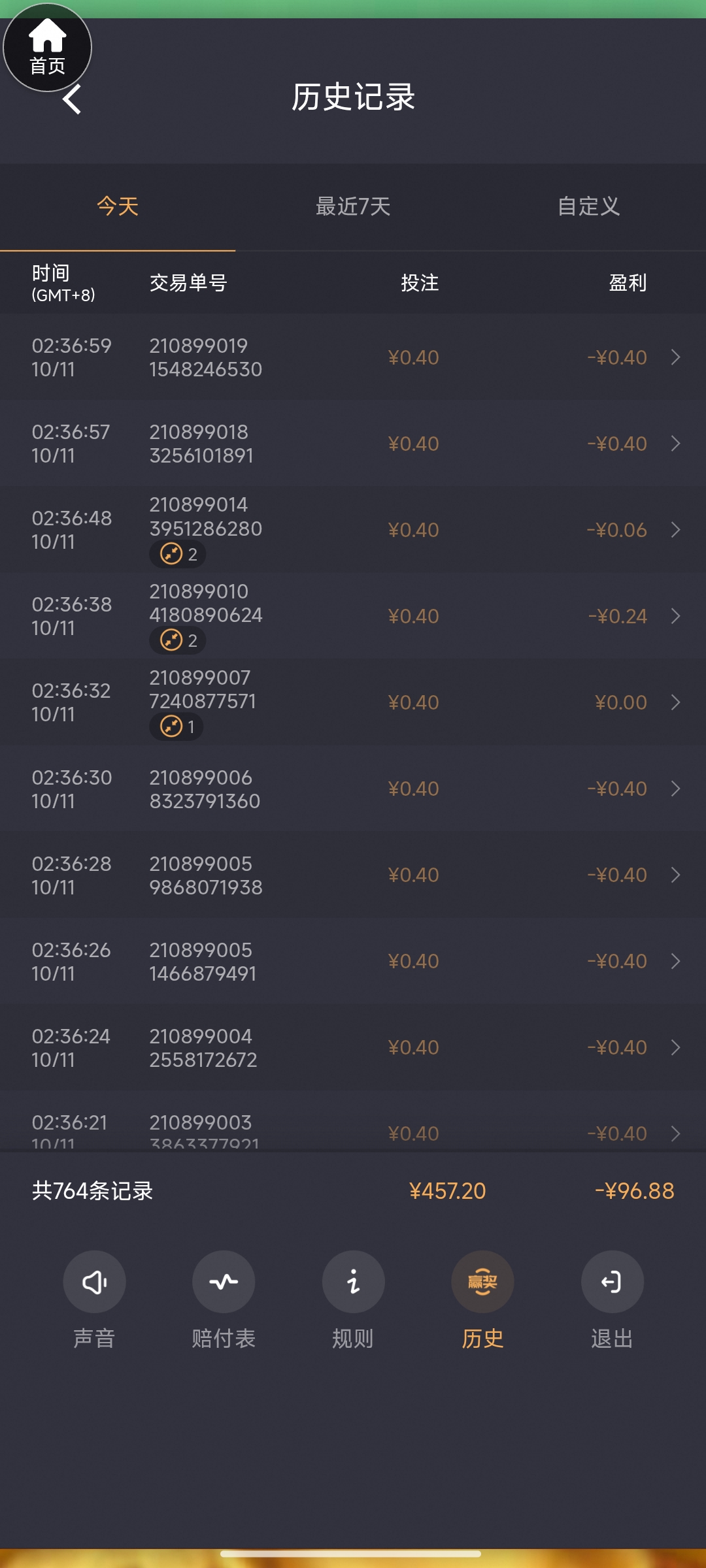Switch to the 自定义 tab
This screenshot has width=706, height=1568.
588,206
